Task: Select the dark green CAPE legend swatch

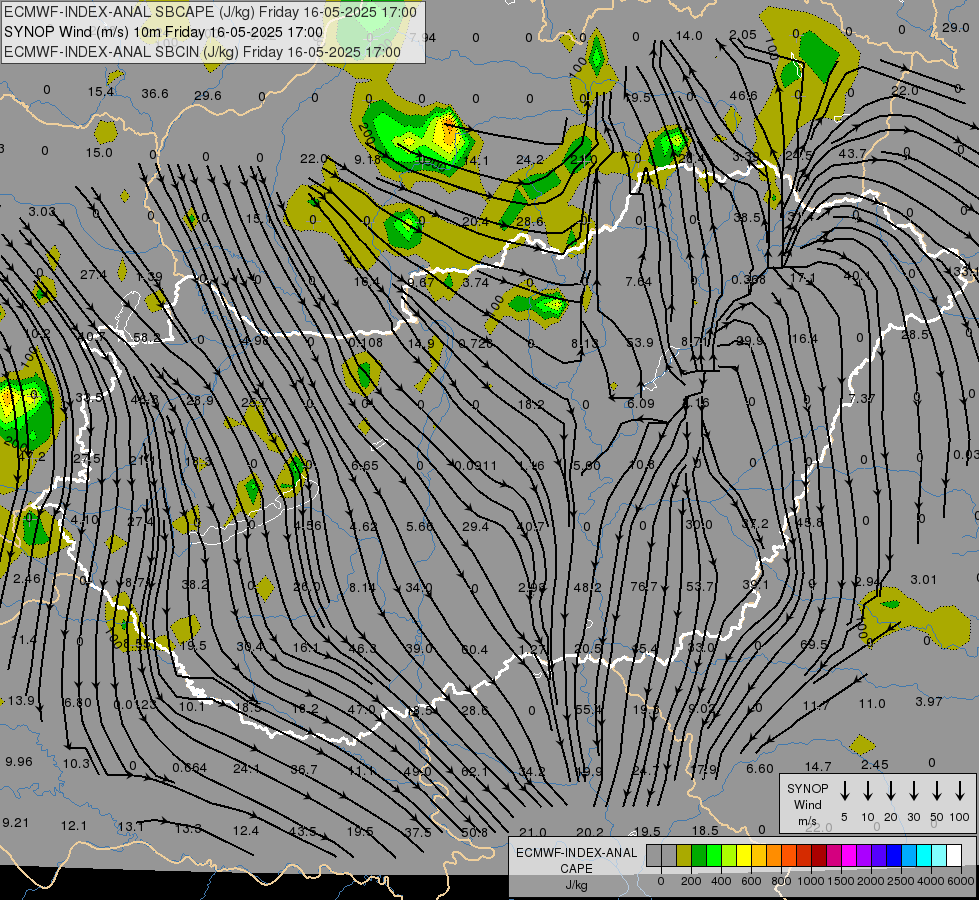Action: [x=699, y=855]
